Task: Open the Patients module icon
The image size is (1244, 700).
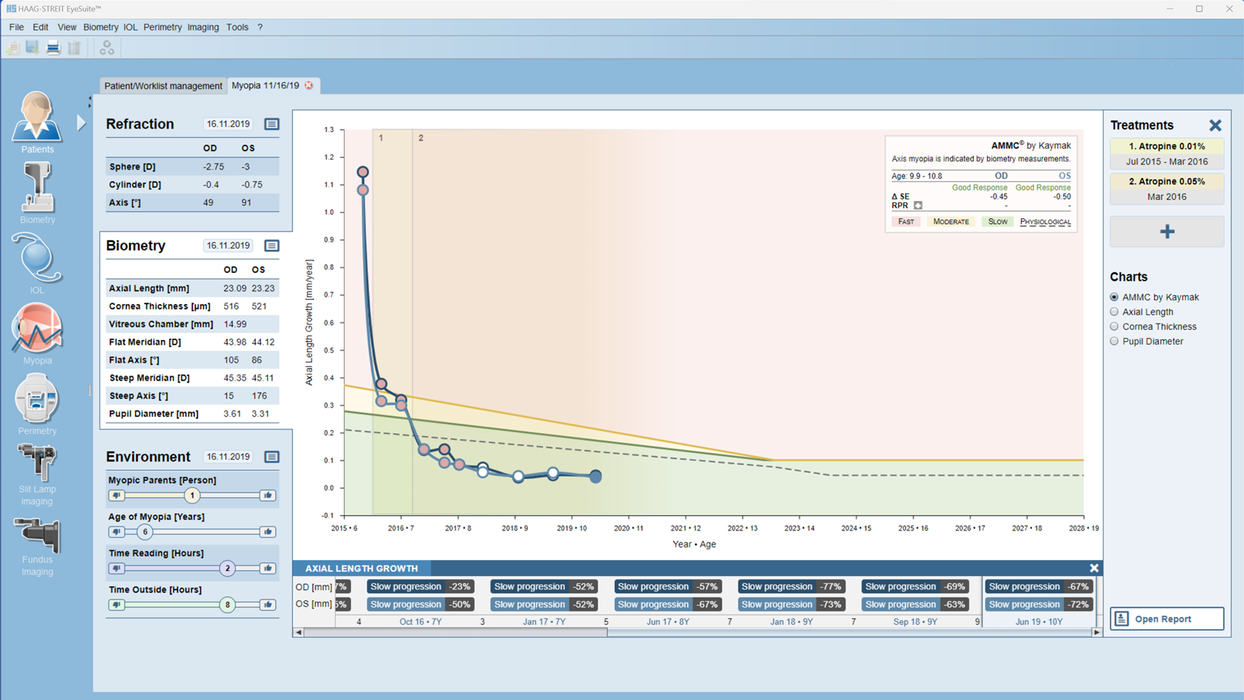Action: [x=37, y=118]
